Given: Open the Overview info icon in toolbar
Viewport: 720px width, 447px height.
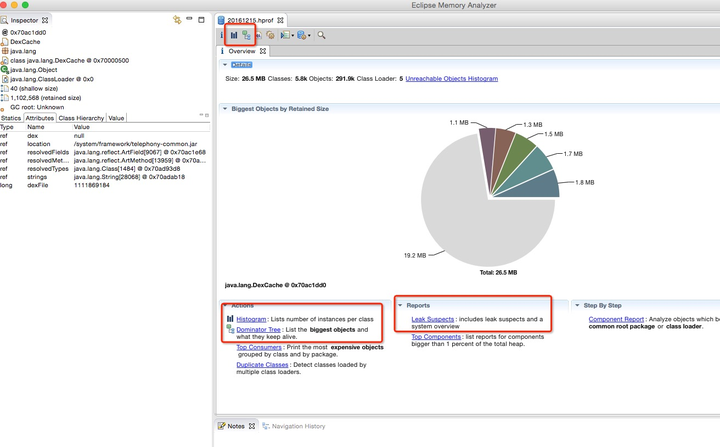Looking at the screenshot, I should (221, 35).
